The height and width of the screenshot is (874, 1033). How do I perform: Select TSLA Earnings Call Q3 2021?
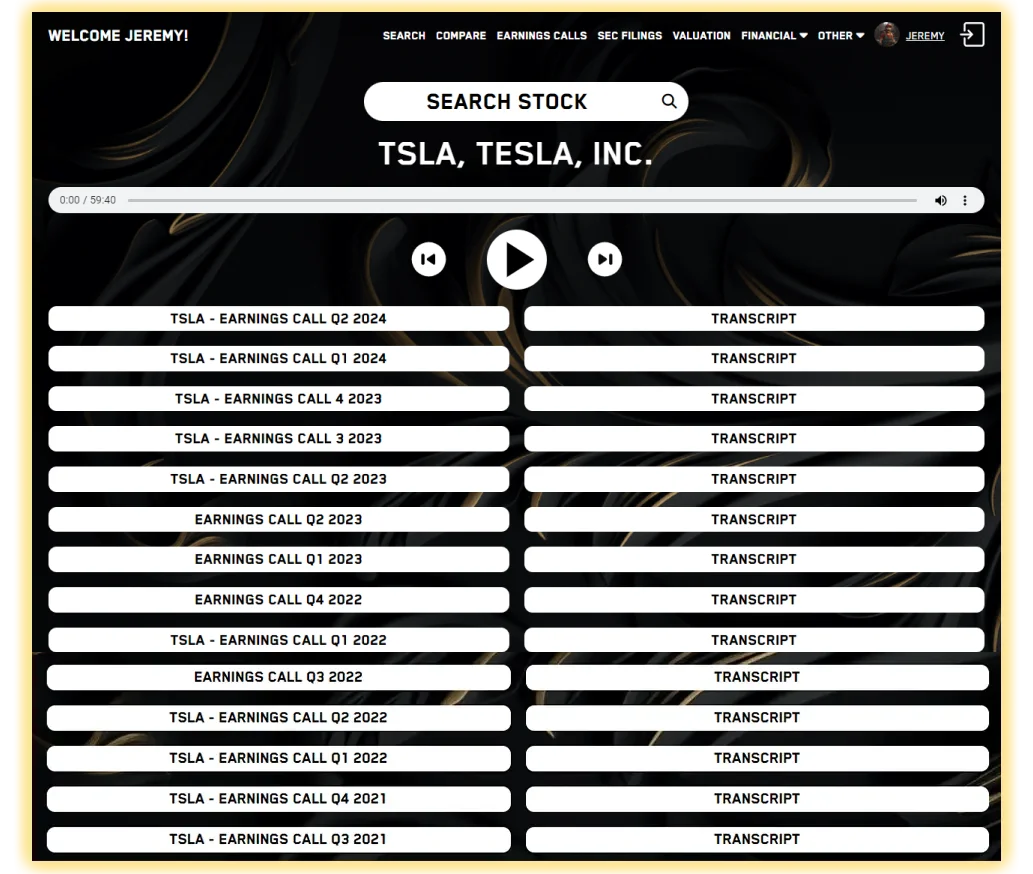point(278,839)
